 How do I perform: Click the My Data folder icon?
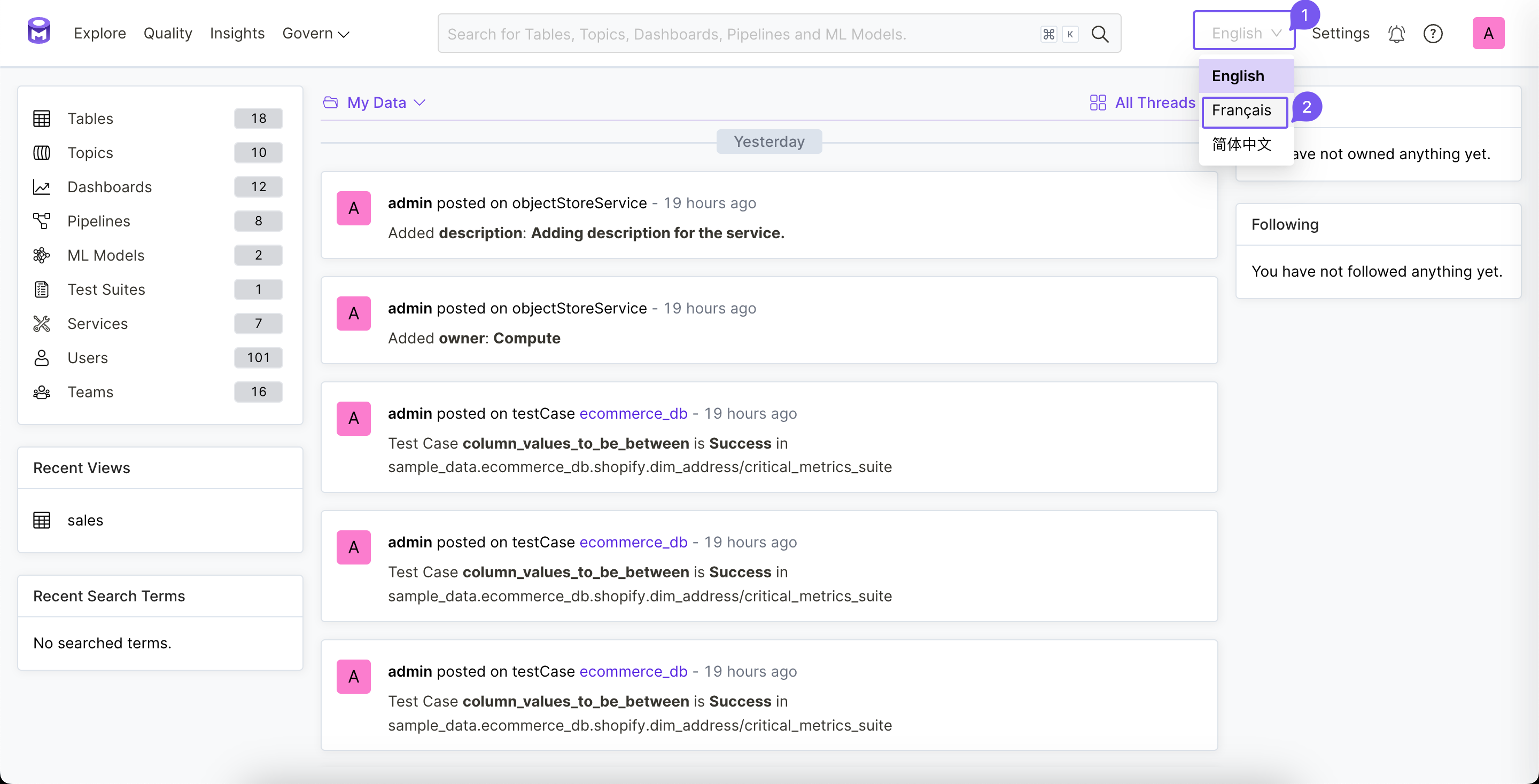(330, 103)
